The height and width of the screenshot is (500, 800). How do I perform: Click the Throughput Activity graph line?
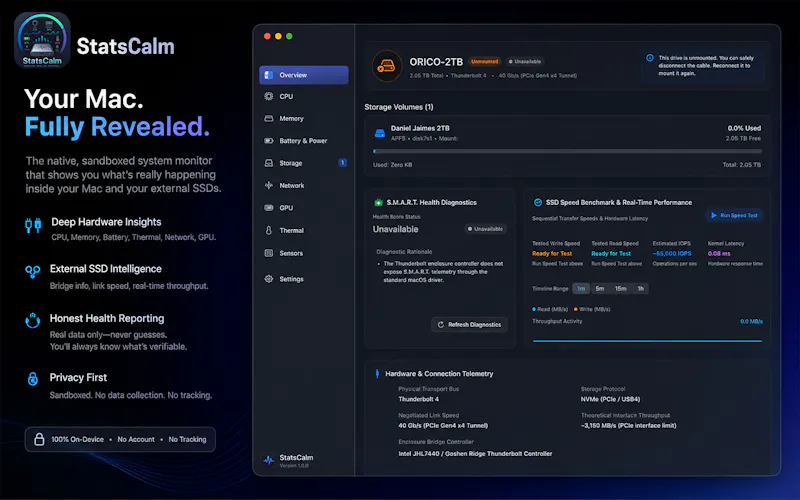pyautogui.click(x=647, y=341)
